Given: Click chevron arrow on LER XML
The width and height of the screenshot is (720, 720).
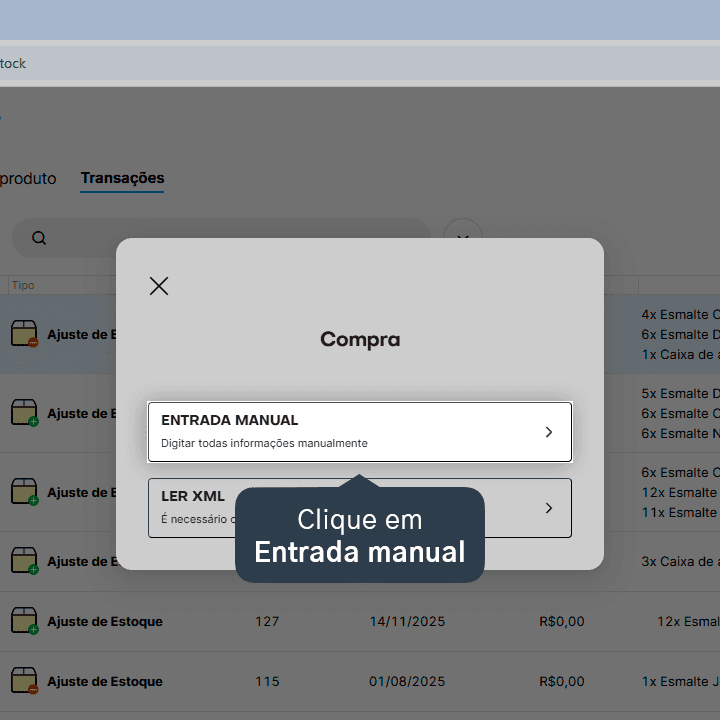Looking at the screenshot, I should click(549, 508).
